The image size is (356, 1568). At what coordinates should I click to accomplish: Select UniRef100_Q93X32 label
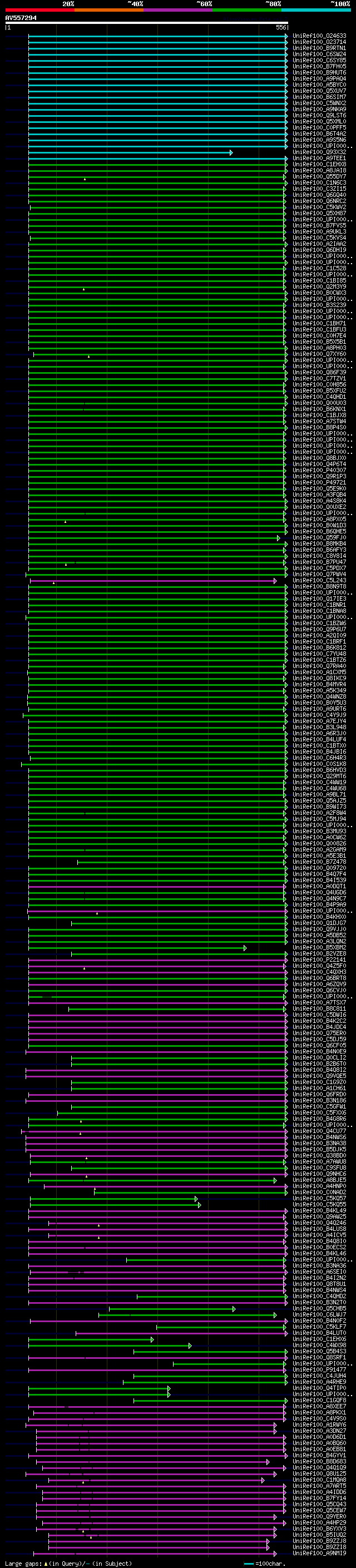coord(319,152)
